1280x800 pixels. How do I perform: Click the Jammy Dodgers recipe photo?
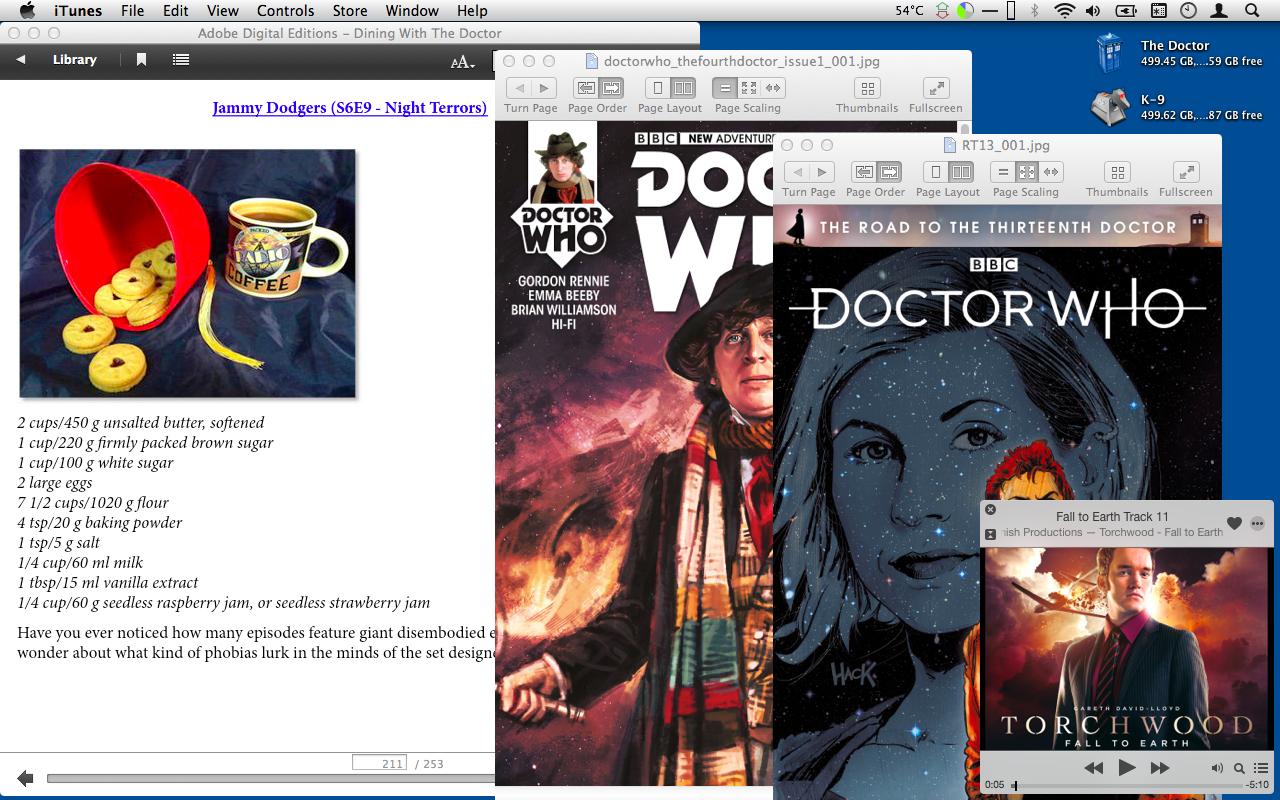click(188, 273)
